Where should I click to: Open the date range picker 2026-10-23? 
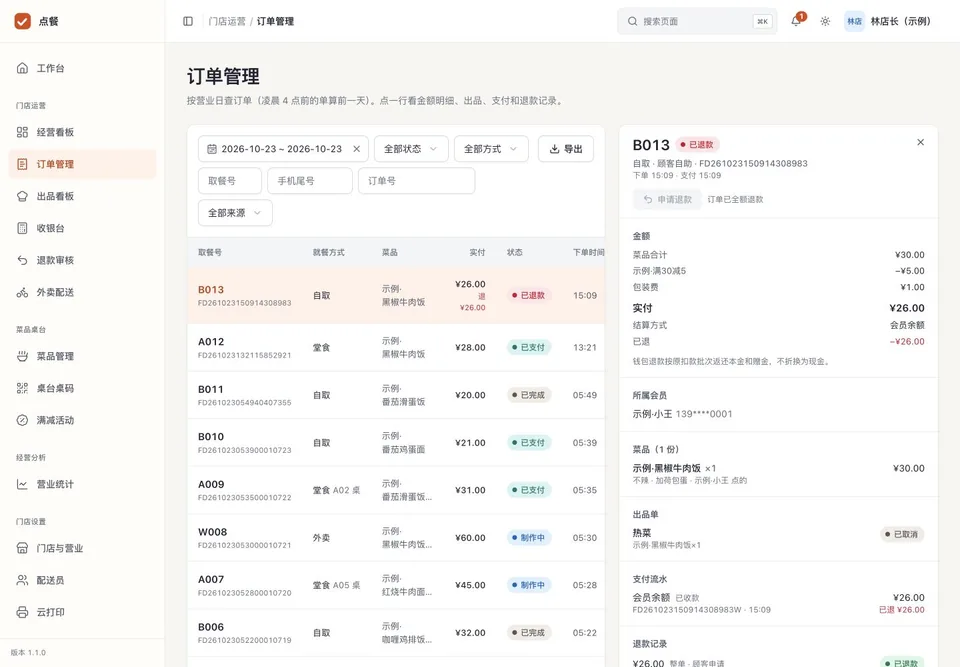[283, 149]
